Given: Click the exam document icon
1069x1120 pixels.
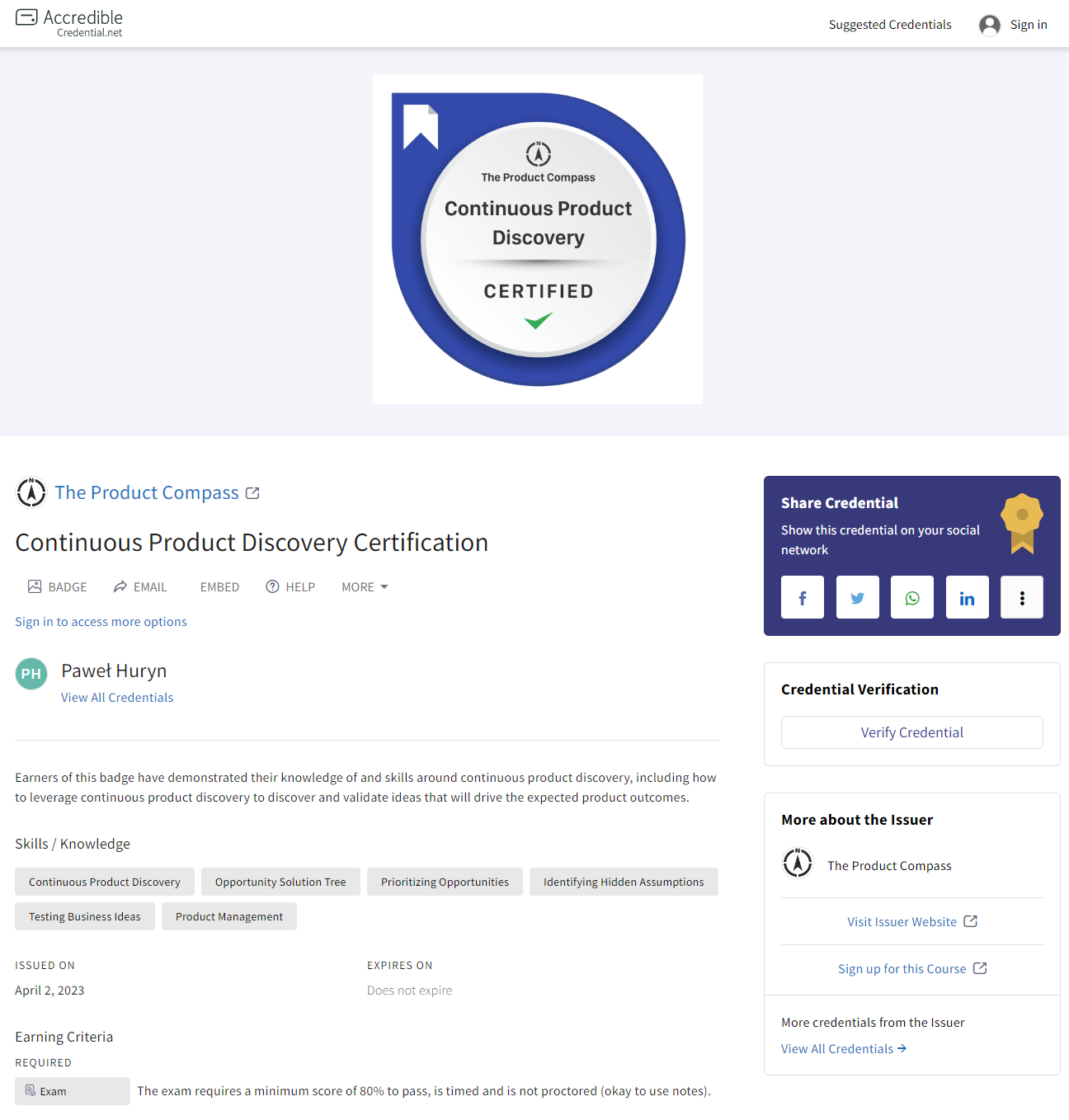Looking at the screenshot, I should tap(31, 1090).
